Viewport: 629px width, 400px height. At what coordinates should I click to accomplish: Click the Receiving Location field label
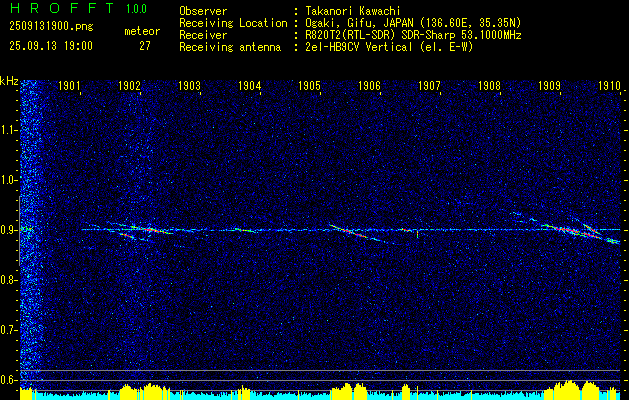(x=233, y=23)
